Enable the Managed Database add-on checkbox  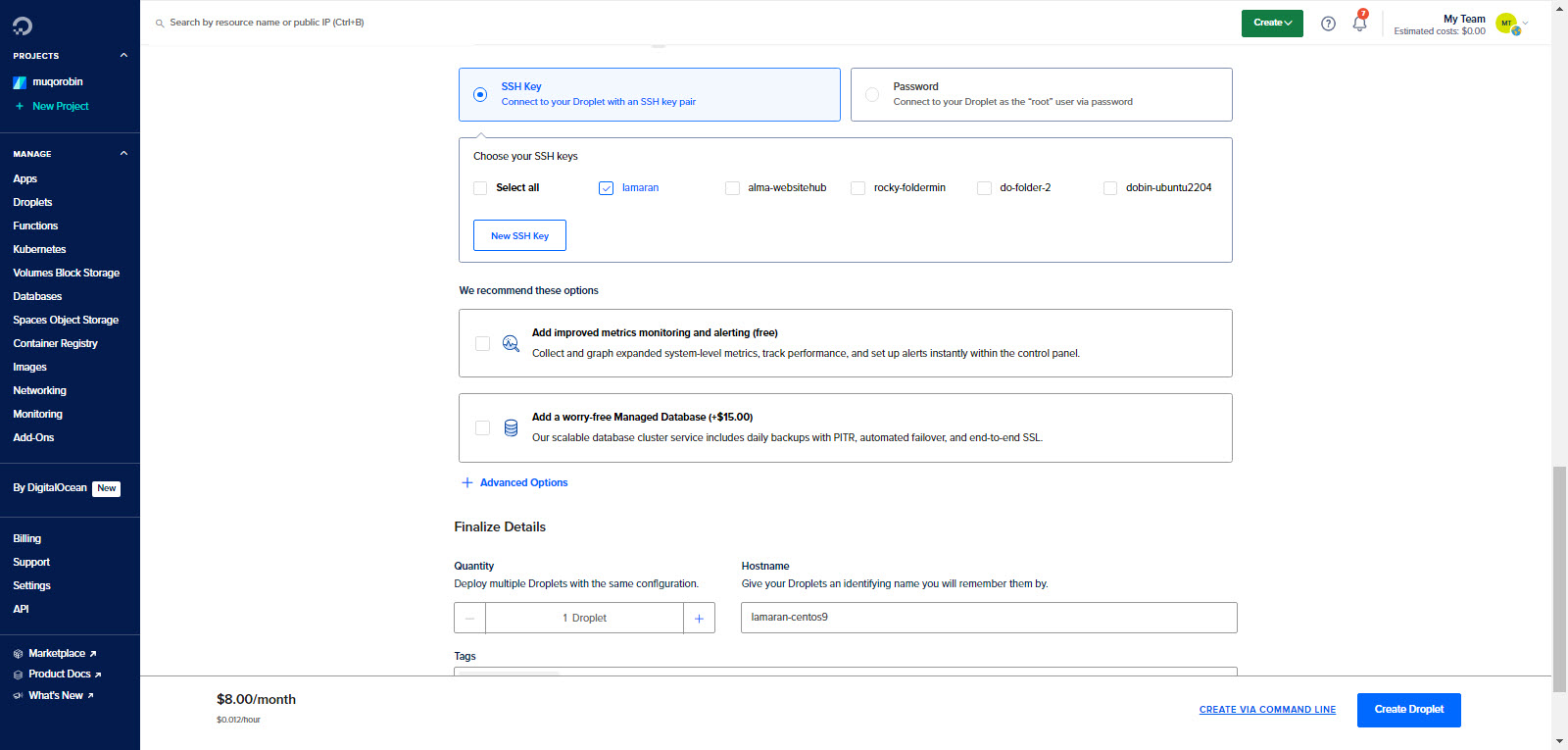tap(482, 427)
